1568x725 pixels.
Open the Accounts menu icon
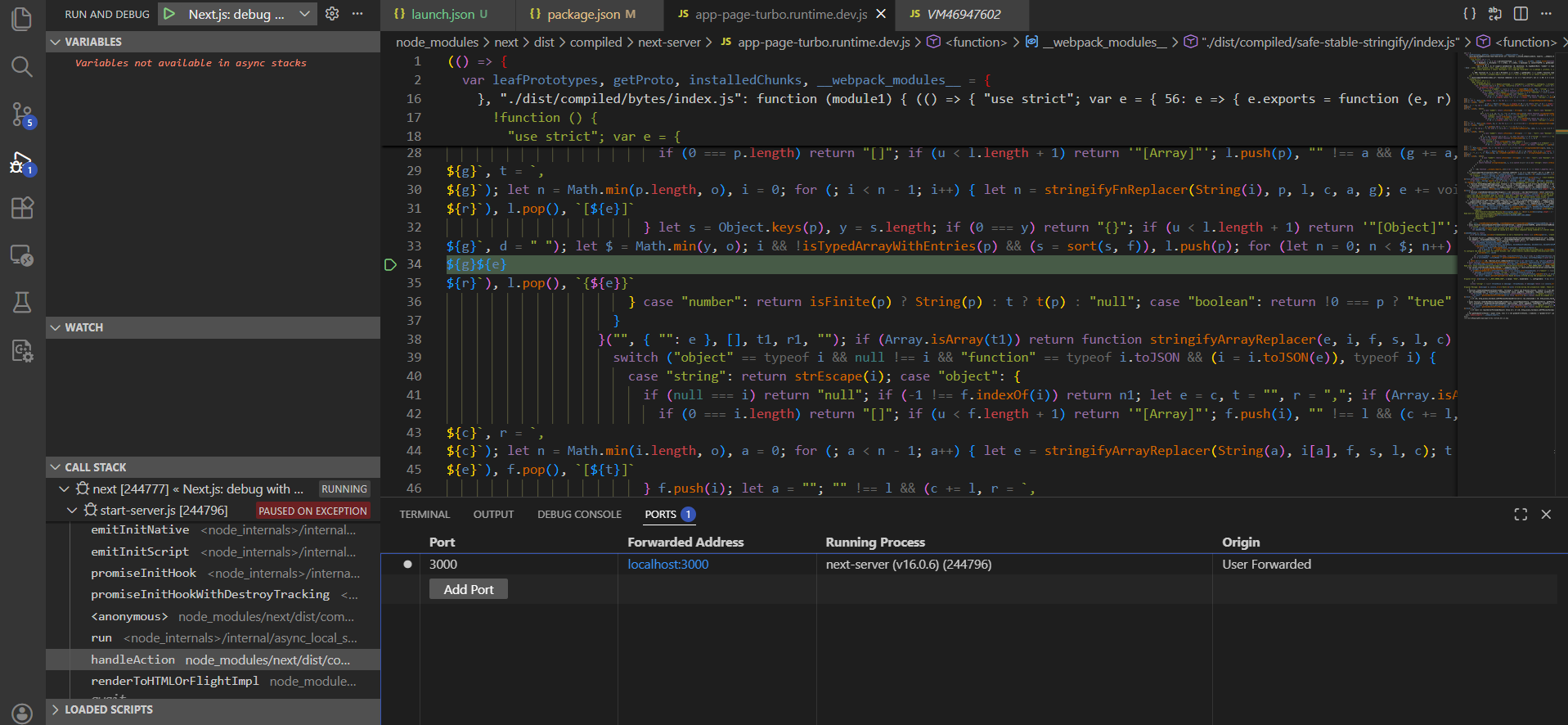click(22, 713)
